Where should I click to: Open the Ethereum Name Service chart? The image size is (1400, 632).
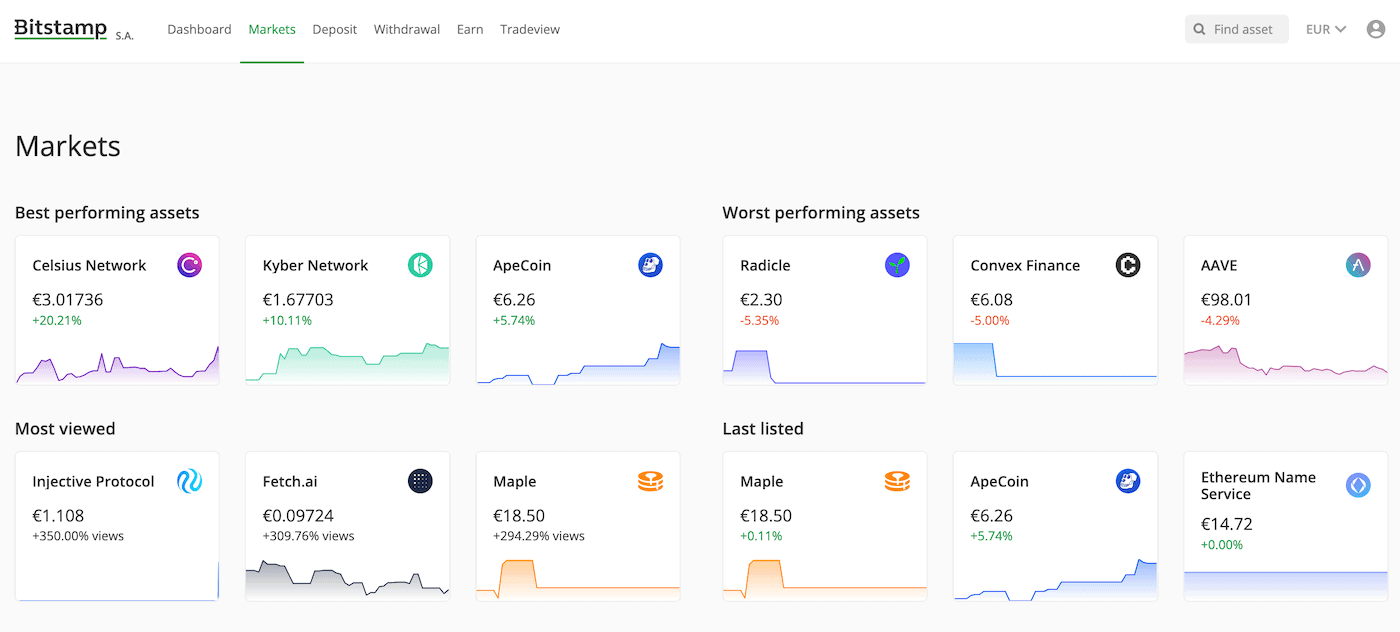click(x=1286, y=585)
